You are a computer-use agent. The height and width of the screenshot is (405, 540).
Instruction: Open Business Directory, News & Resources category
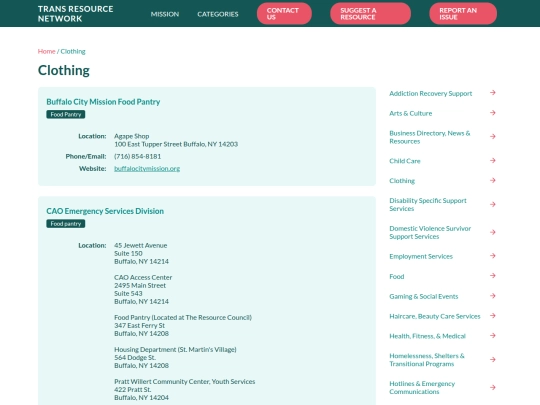point(430,137)
